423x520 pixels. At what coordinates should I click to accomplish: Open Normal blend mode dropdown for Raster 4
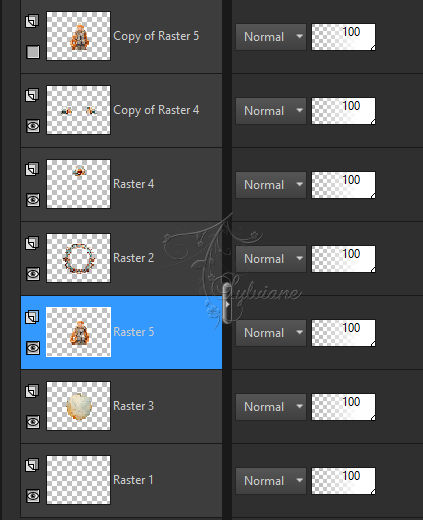click(271, 185)
